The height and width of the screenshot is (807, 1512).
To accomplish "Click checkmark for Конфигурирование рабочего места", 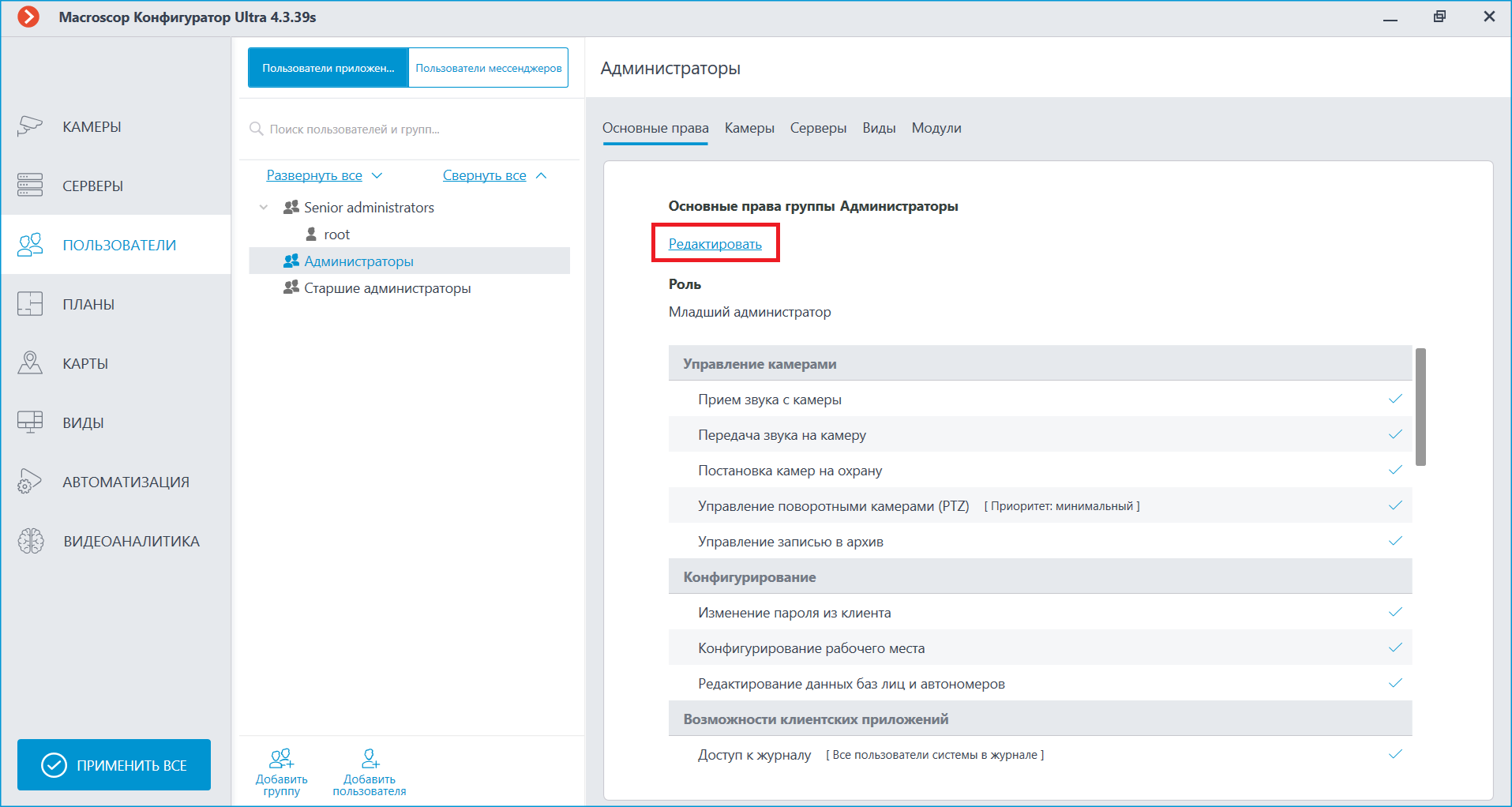I will (x=1395, y=647).
